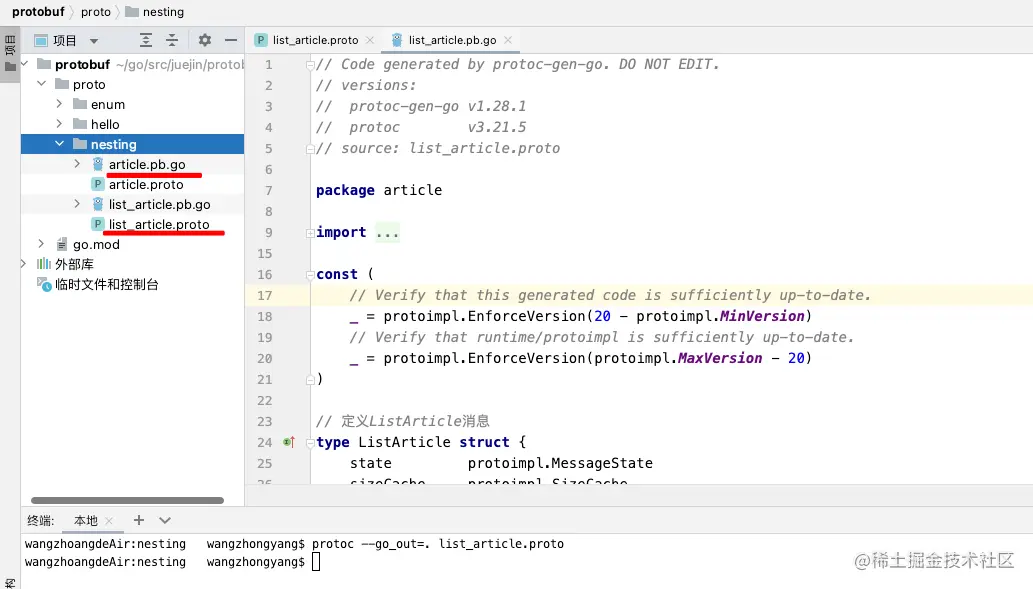Click 'package article' on line 7

(x=379, y=190)
